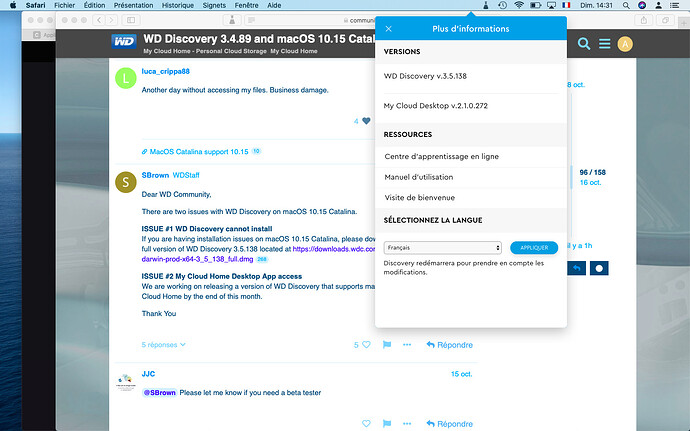Open the Wi-Fi status menu
Screen dimensions: 690x431
click(x=519, y=5)
